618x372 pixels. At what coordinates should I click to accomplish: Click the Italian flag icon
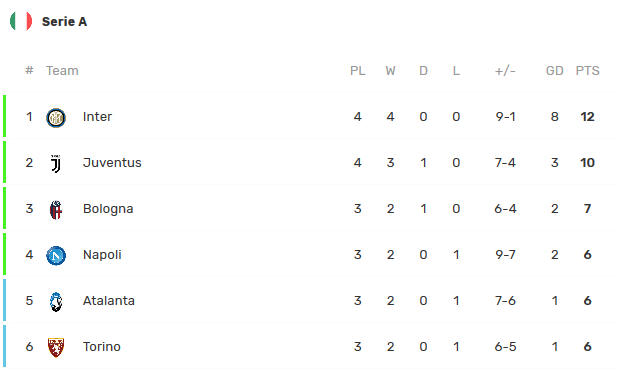point(21,21)
